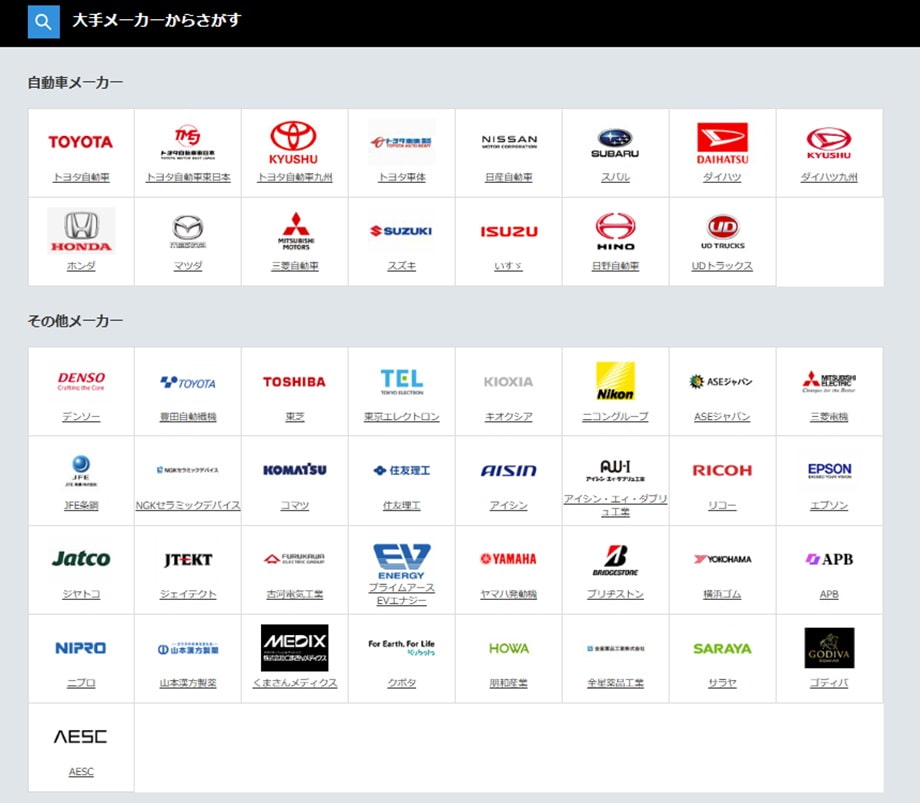Open the プライムアースEVエナジー link
920x803 pixels.
(402, 594)
